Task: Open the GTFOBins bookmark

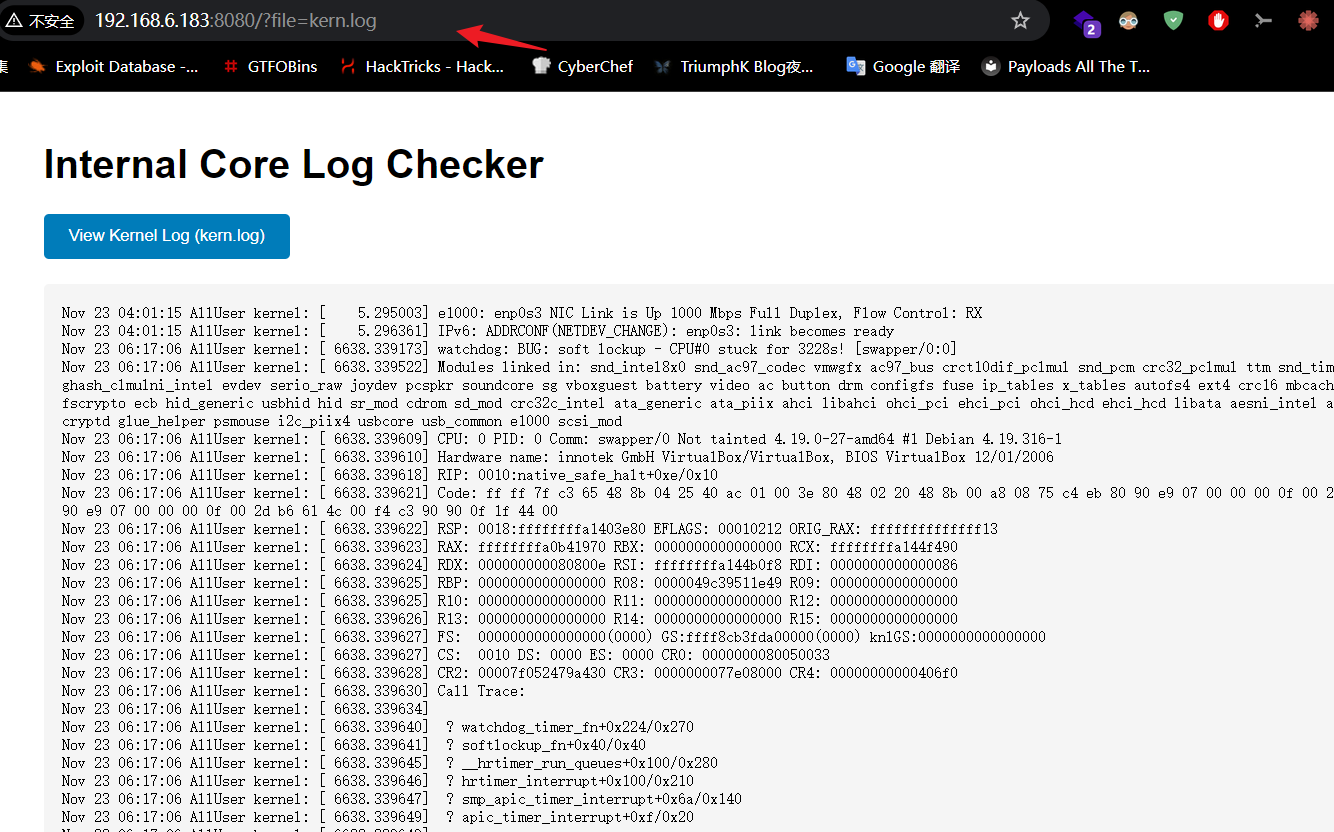Action: (x=270, y=67)
